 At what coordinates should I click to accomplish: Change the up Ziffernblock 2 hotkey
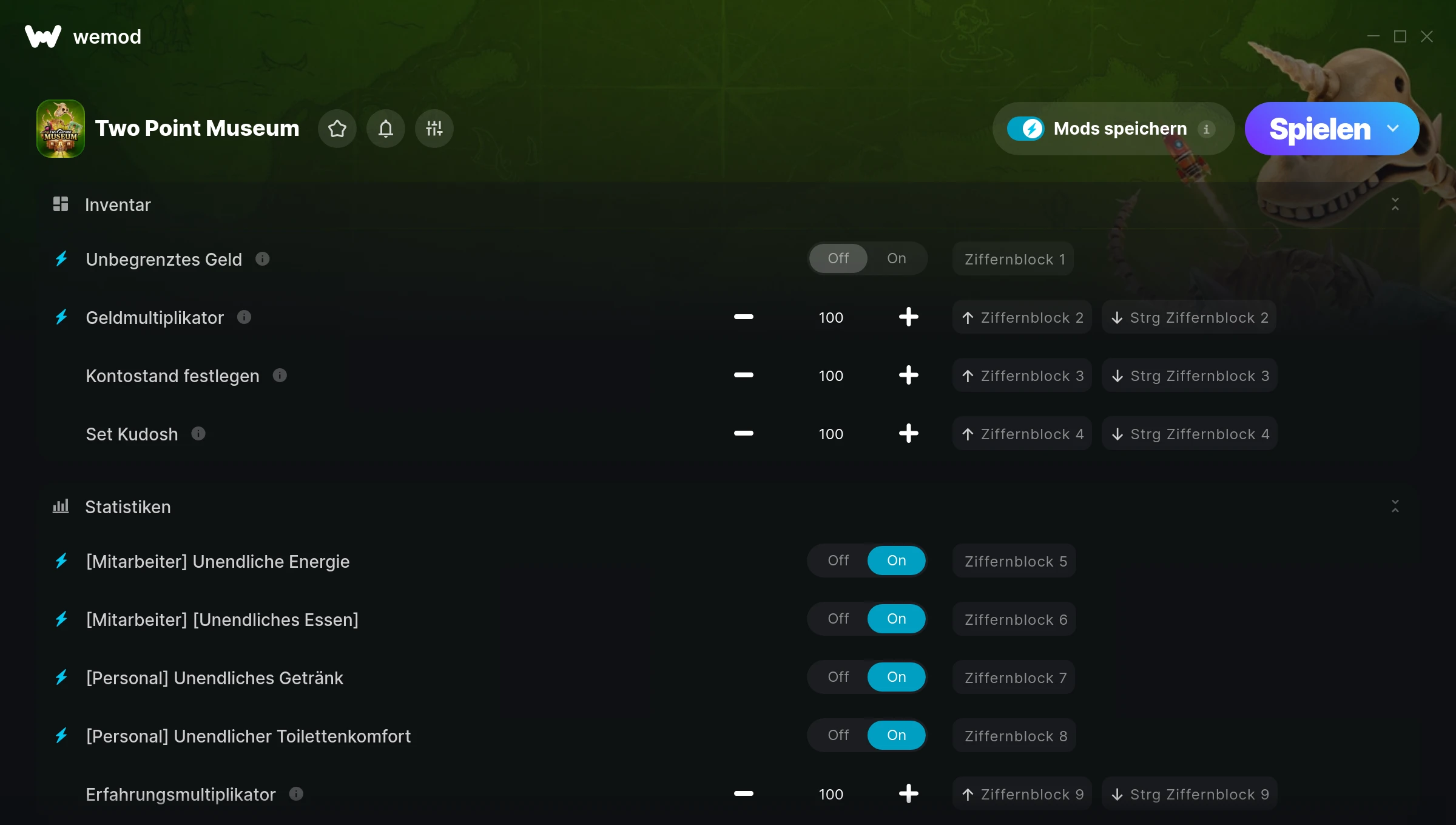[1022, 317]
